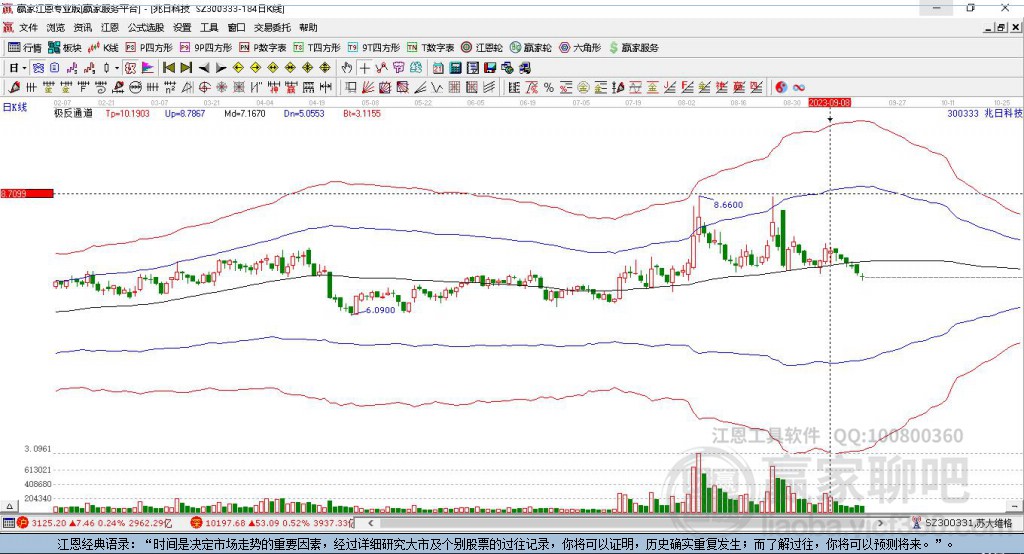
Task: Click the save floppy disk icon
Action: click(490, 68)
